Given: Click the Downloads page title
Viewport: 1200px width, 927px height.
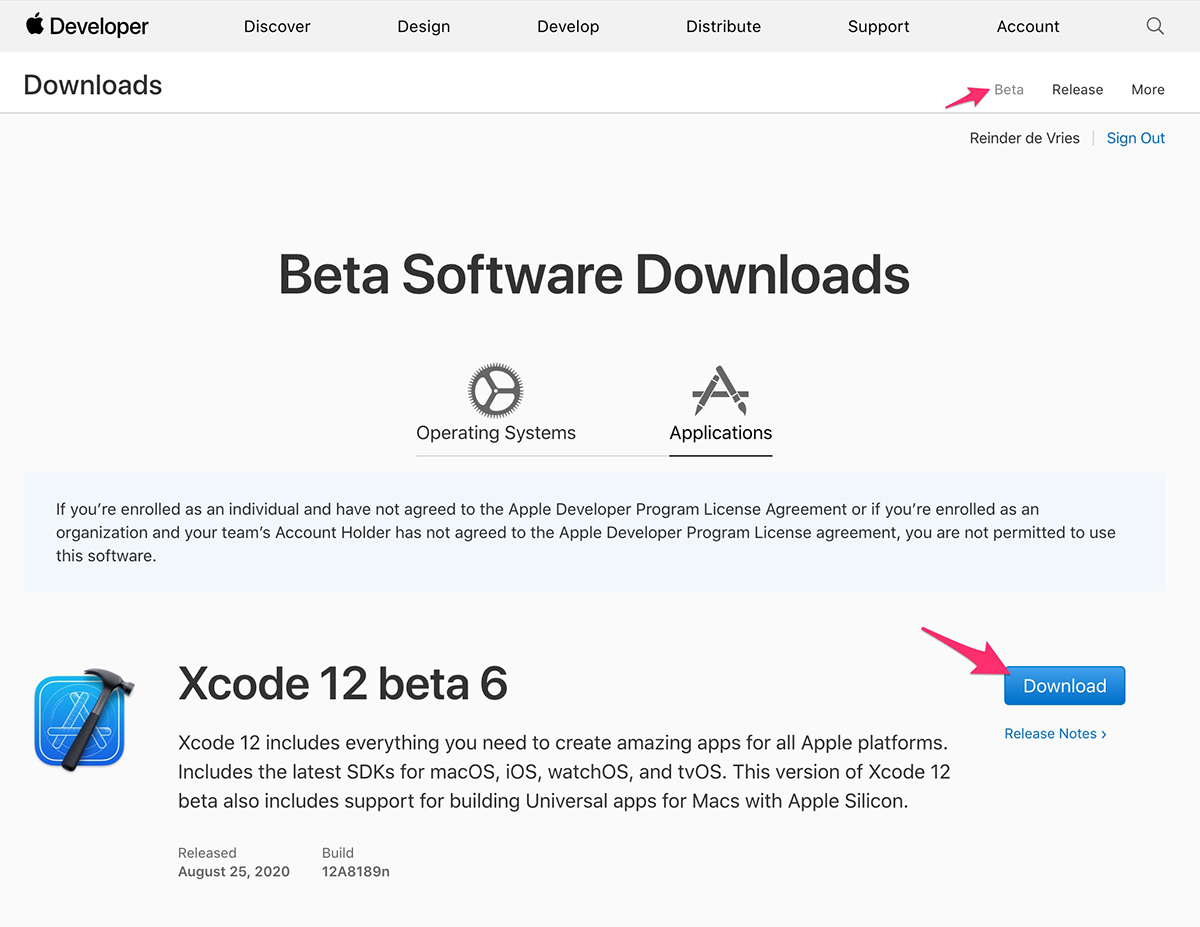Looking at the screenshot, I should (x=93, y=85).
